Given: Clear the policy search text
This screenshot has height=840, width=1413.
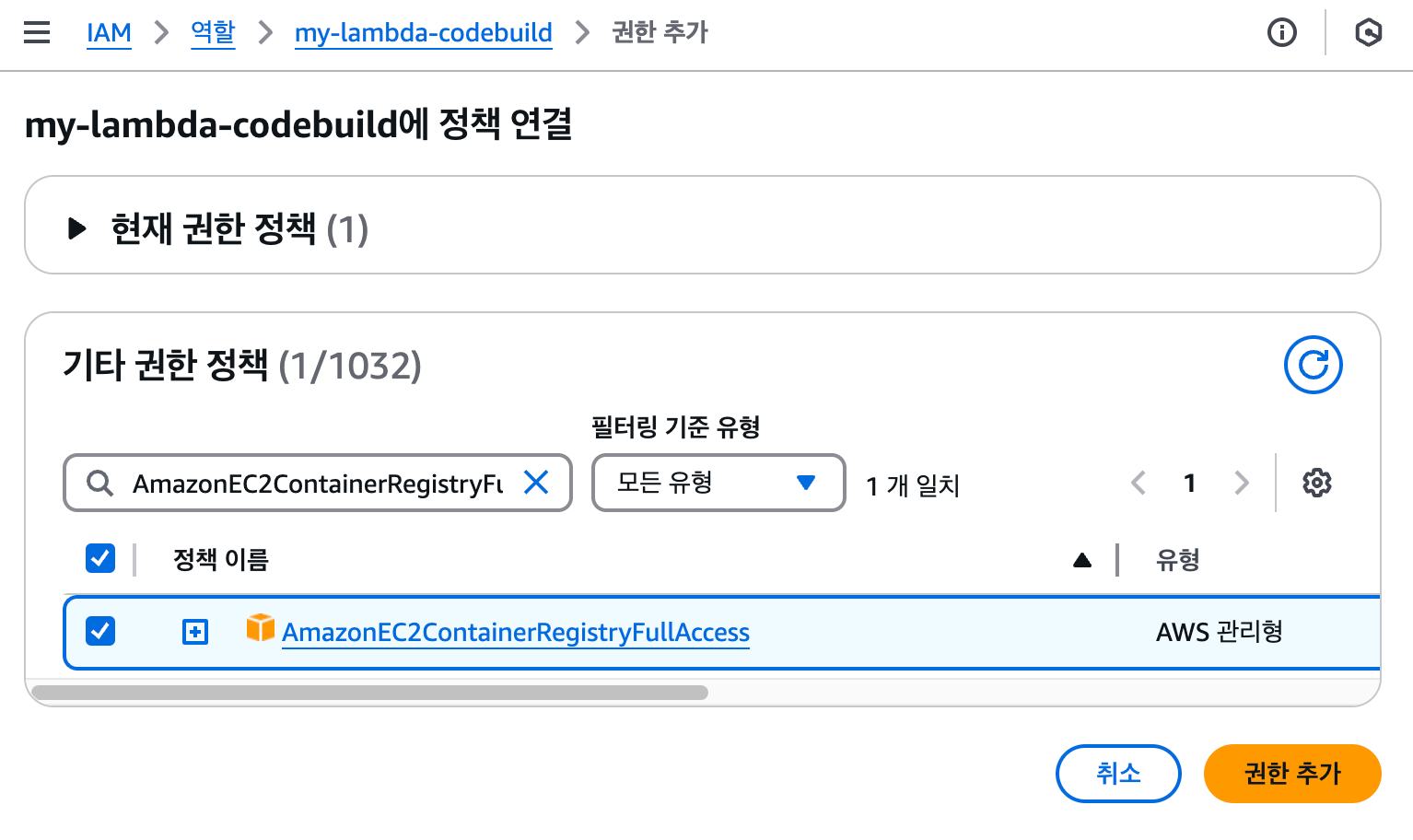Looking at the screenshot, I should pyautogui.click(x=536, y=482).
